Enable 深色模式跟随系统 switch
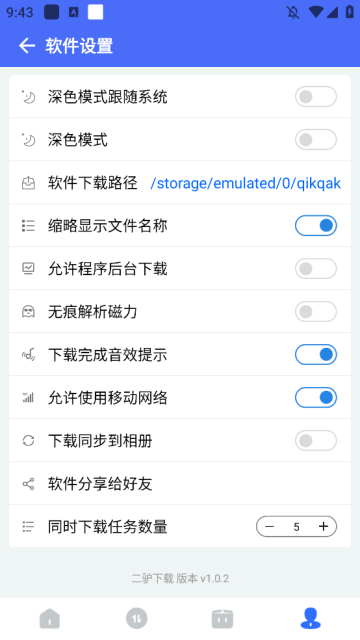Screen dimensions: 360x640 point(316,97)
